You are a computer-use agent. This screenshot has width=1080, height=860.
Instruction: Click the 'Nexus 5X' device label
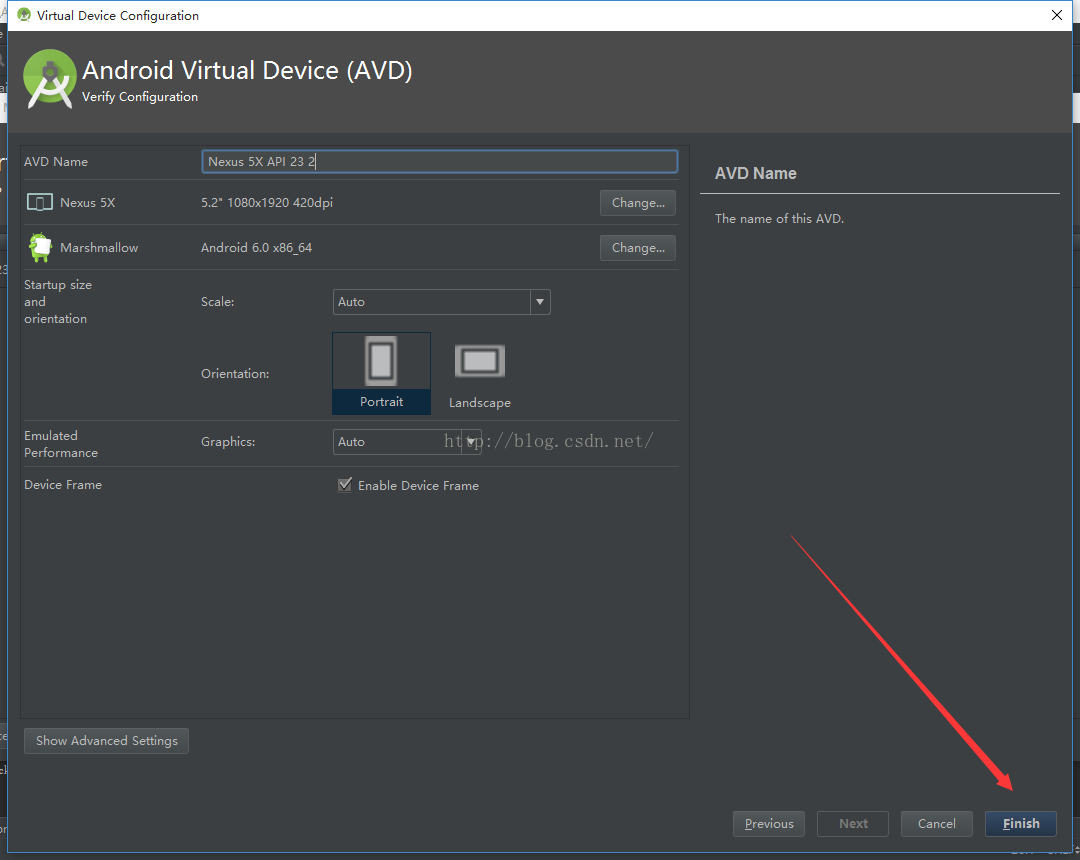87,202
